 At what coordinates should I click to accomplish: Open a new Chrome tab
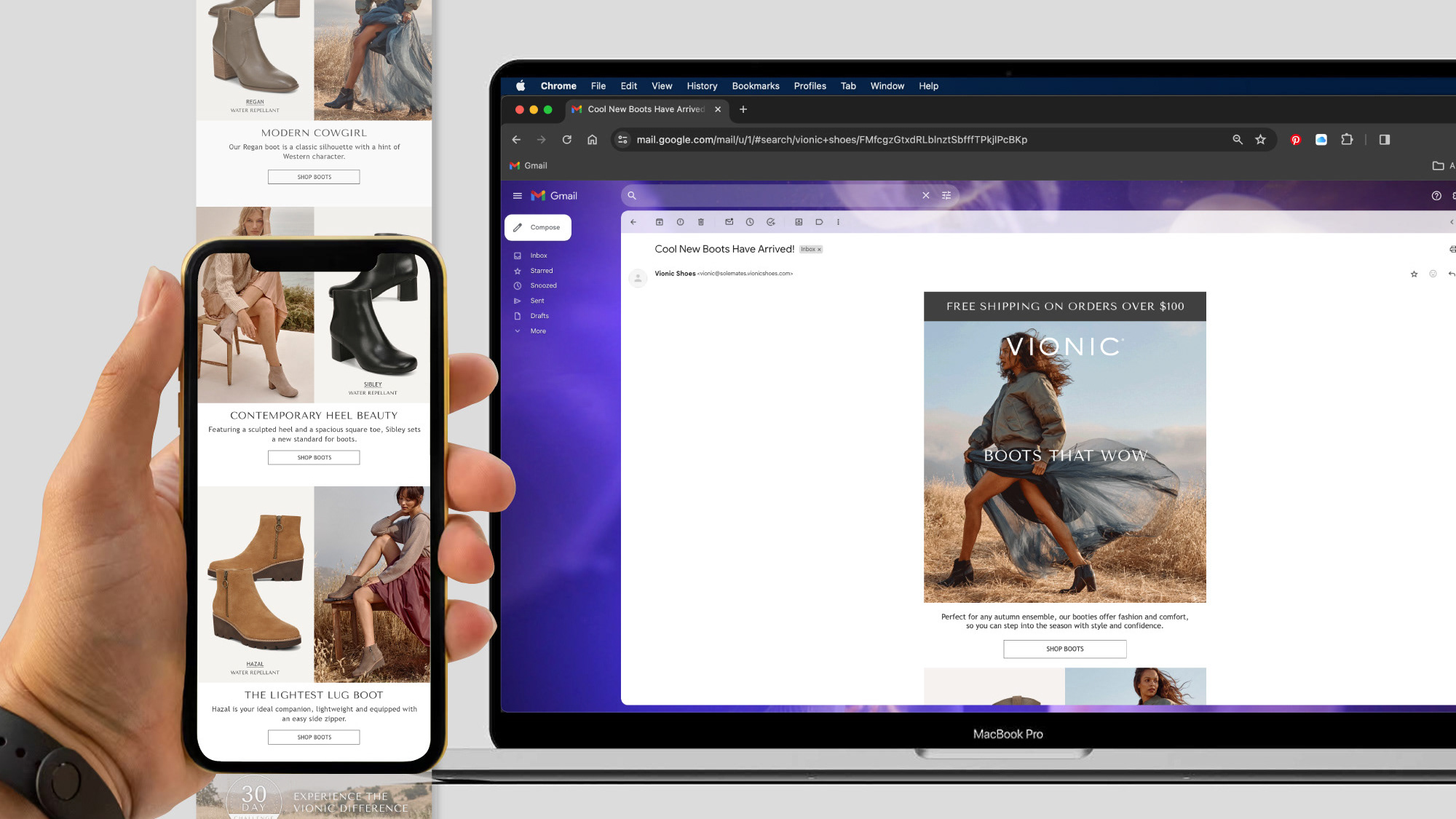click(743, 109)
